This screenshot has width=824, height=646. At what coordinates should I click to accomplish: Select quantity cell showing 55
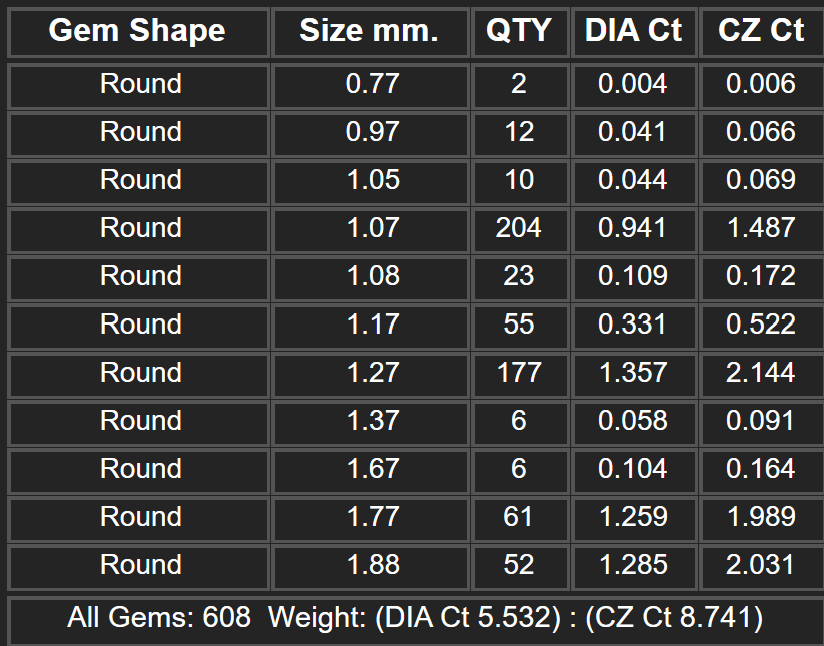pos(520,326)
